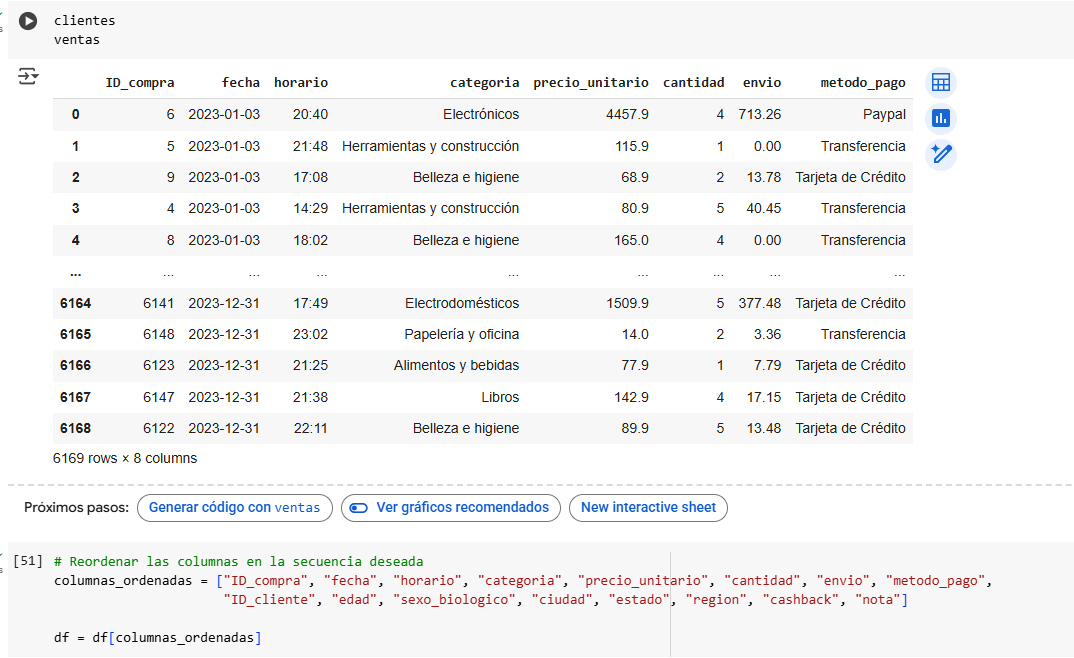Click row index 6166

click(x=75, y=366)
